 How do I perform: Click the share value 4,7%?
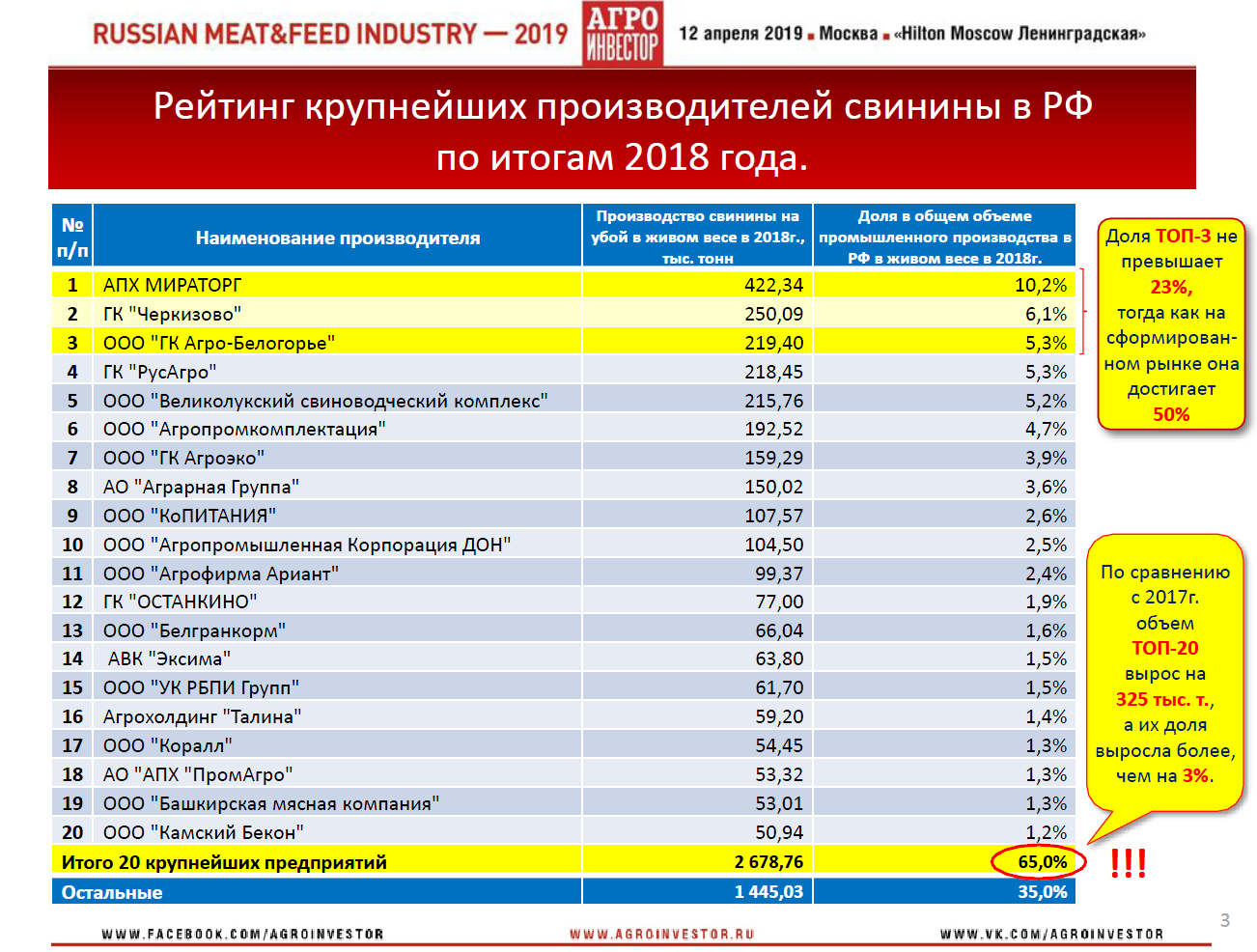(x=1047, y=429)
